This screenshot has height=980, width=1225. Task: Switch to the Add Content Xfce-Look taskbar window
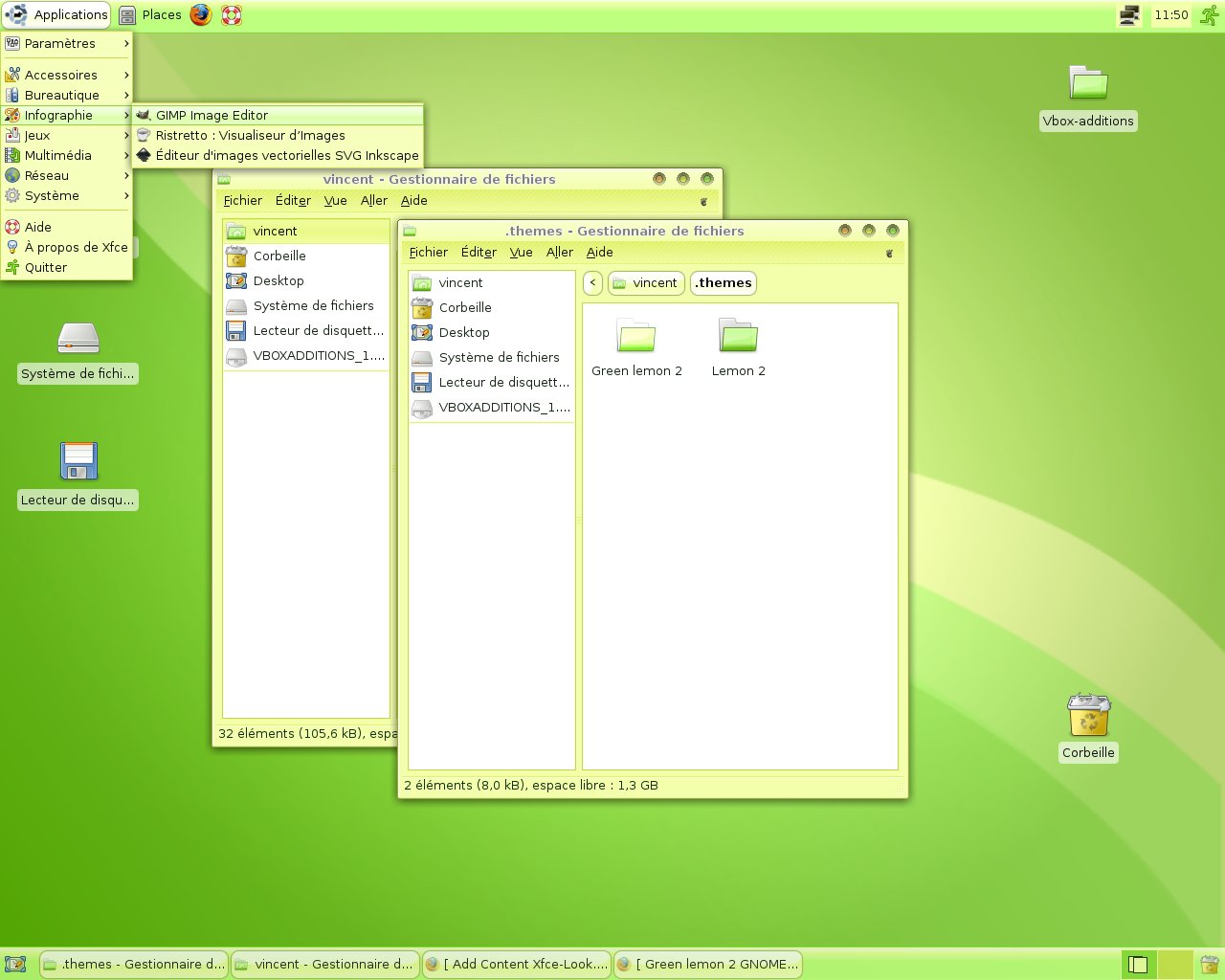pos(517,964)
